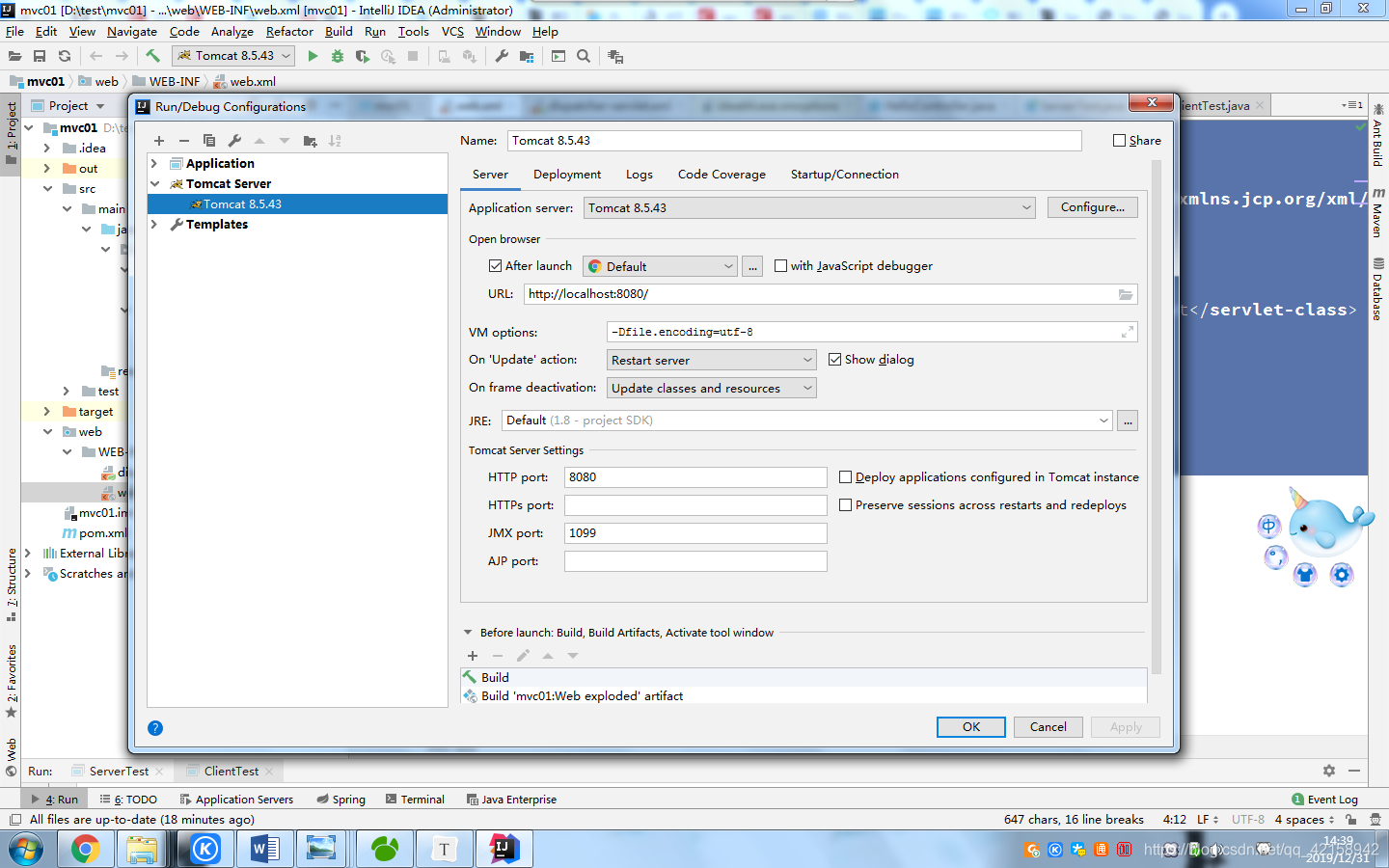The width and height of the screenshot is (1389, 868).
Task: Click HTTP port field 8080
Action: pyautogui.click(x=695, y=477)
